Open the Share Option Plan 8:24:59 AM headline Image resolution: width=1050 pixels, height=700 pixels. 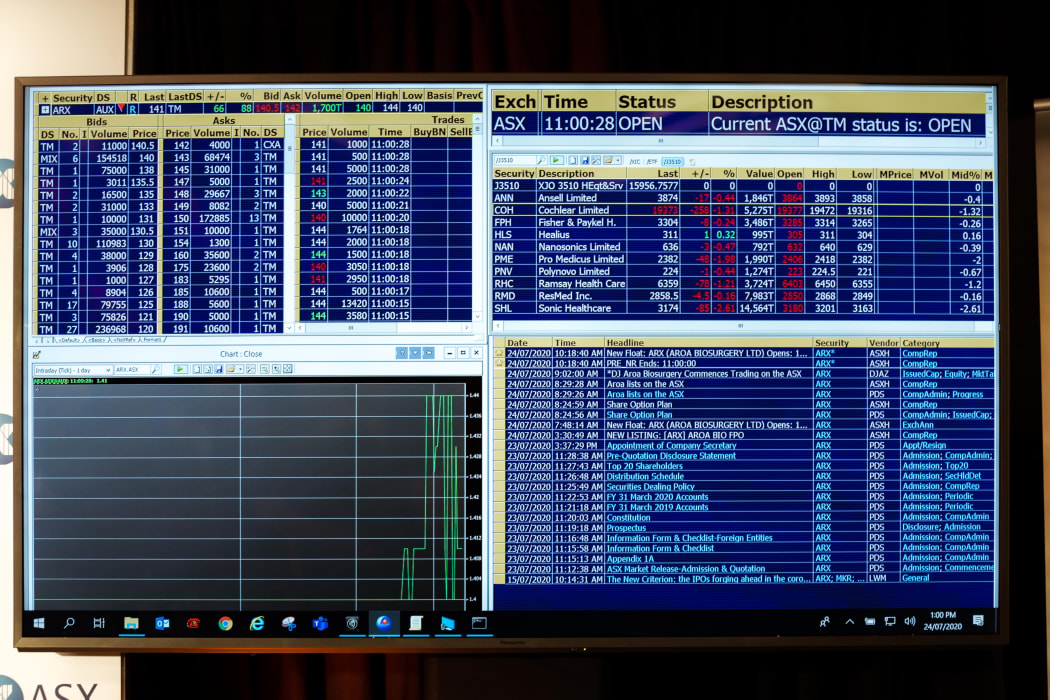coord(639,405)
